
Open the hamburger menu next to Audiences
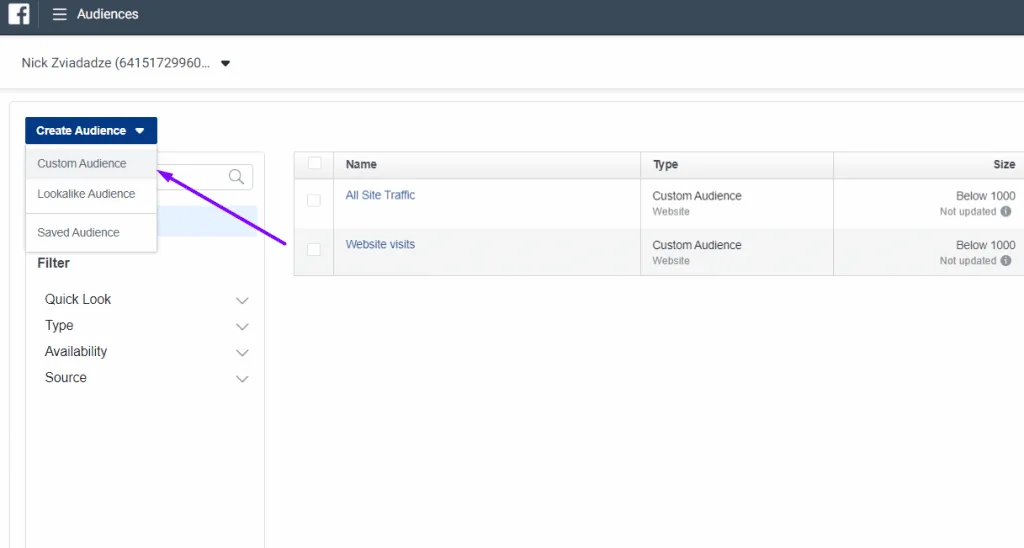pos(59,14)
